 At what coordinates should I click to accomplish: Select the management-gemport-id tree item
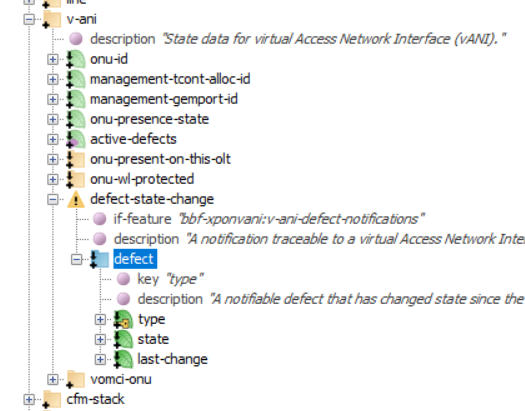point(164,99)
